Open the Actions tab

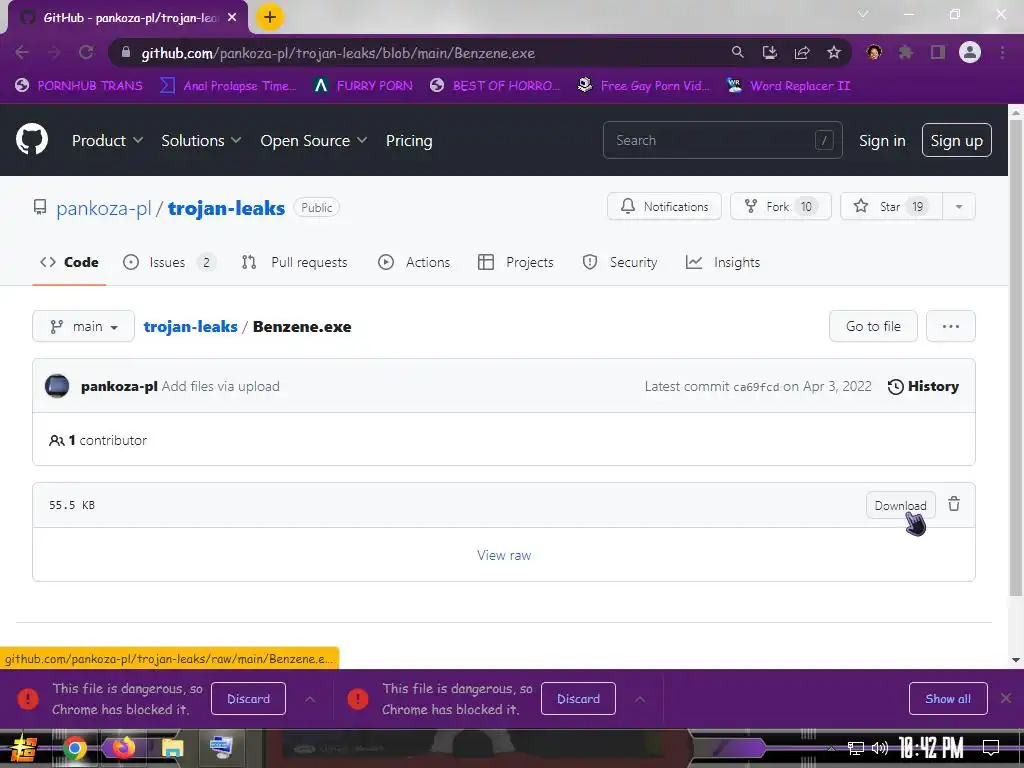pyautogui.click(x=414, y=262)
